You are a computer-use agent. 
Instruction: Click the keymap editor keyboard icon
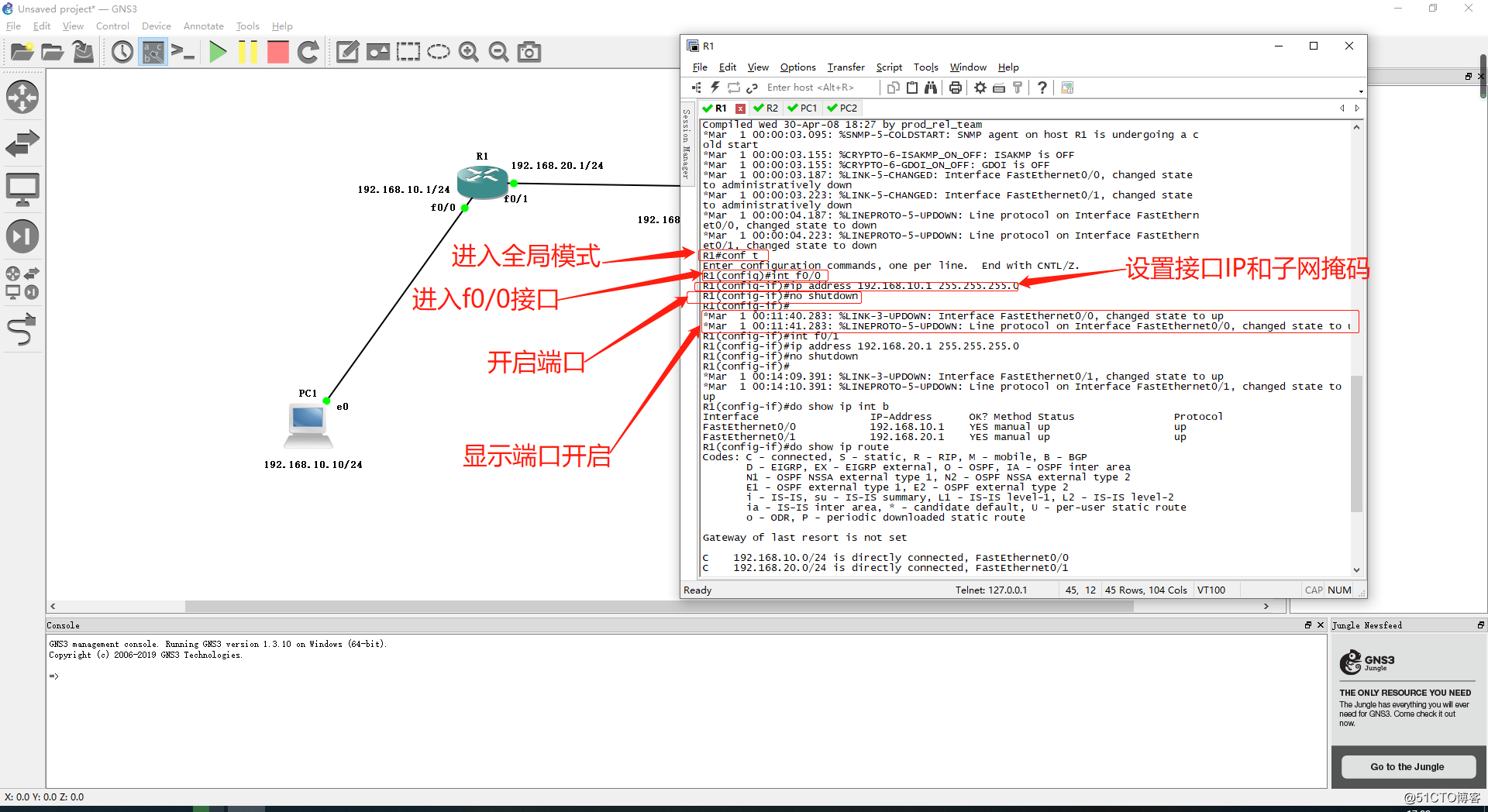tap(999, 88)
